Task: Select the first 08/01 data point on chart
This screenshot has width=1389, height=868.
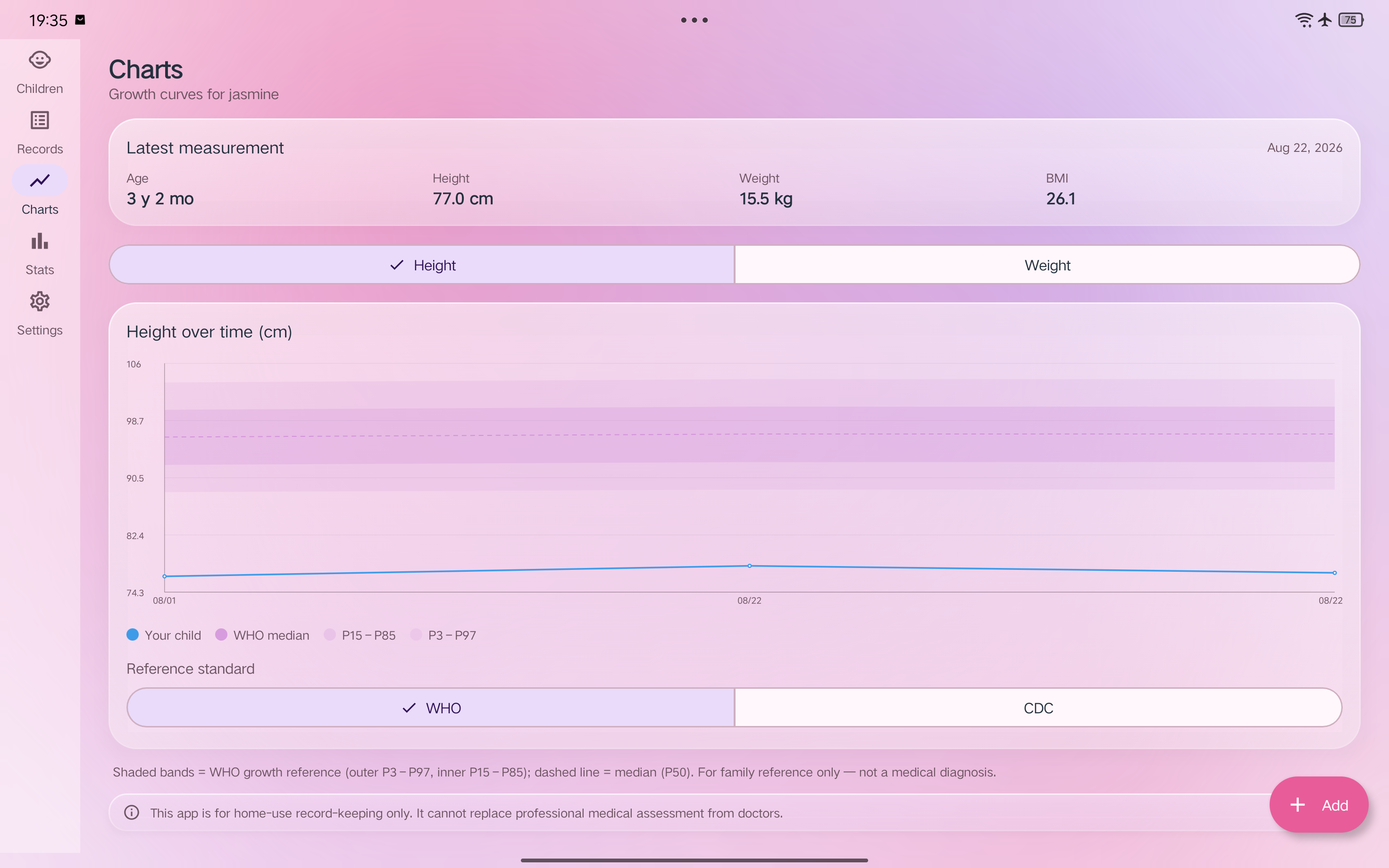Action: tap(165, 576)
